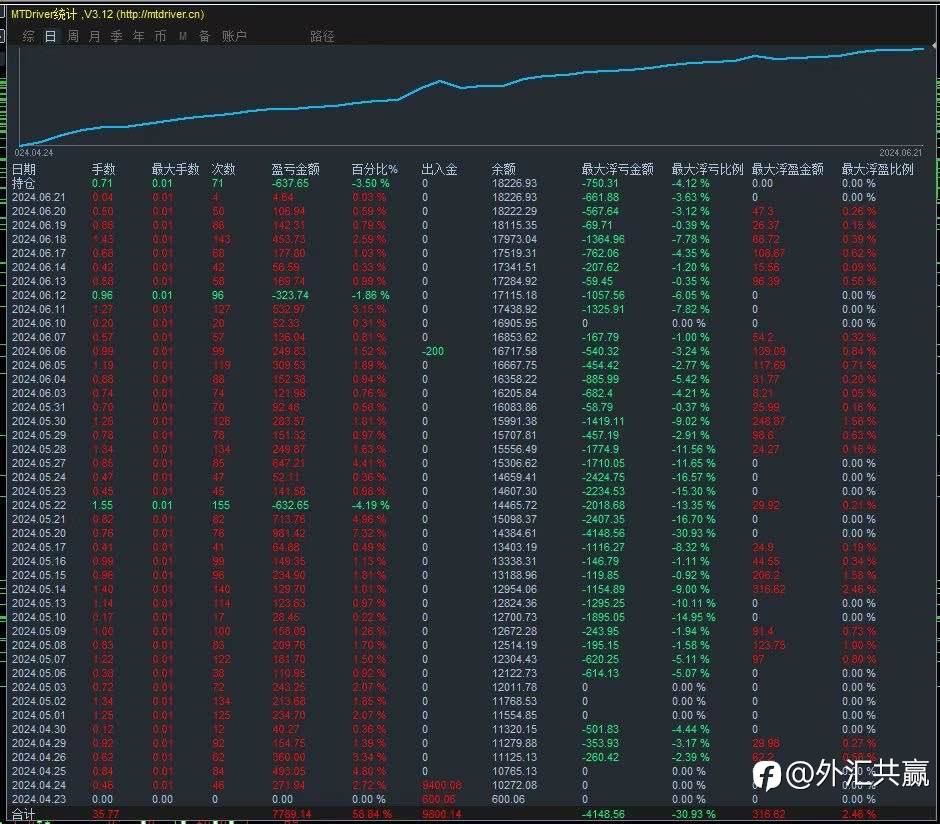Select the 日 daily statistics tab
The height and width of the screenshot is (824, 940).
point(50,37)
